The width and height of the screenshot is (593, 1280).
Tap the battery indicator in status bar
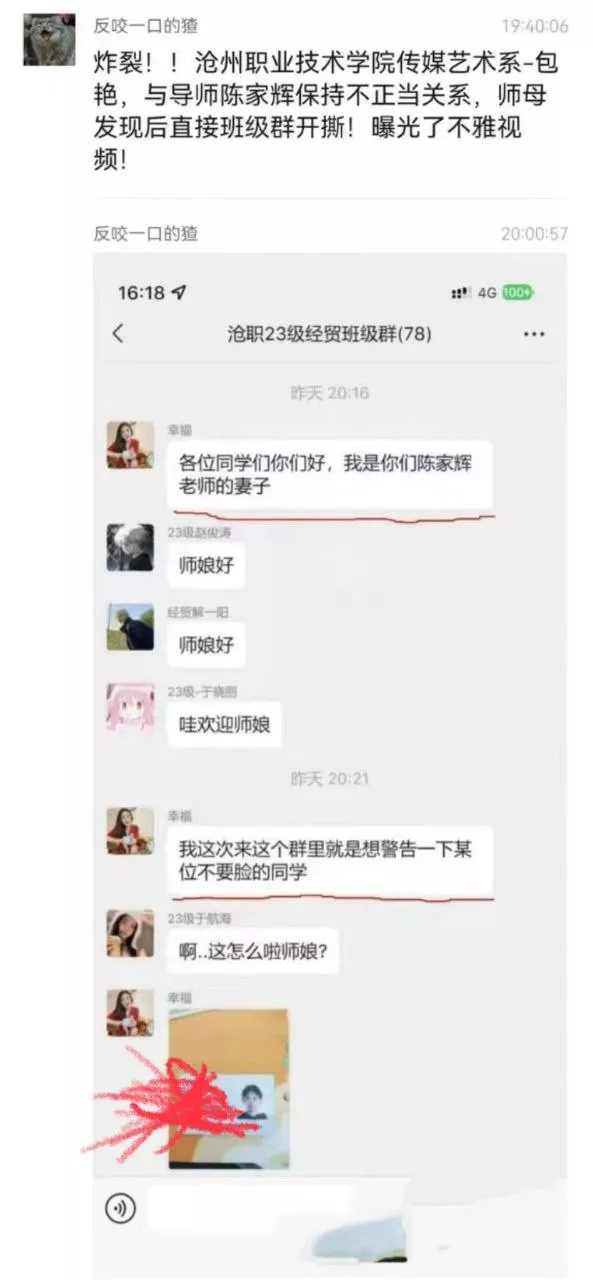coord(518,292)
